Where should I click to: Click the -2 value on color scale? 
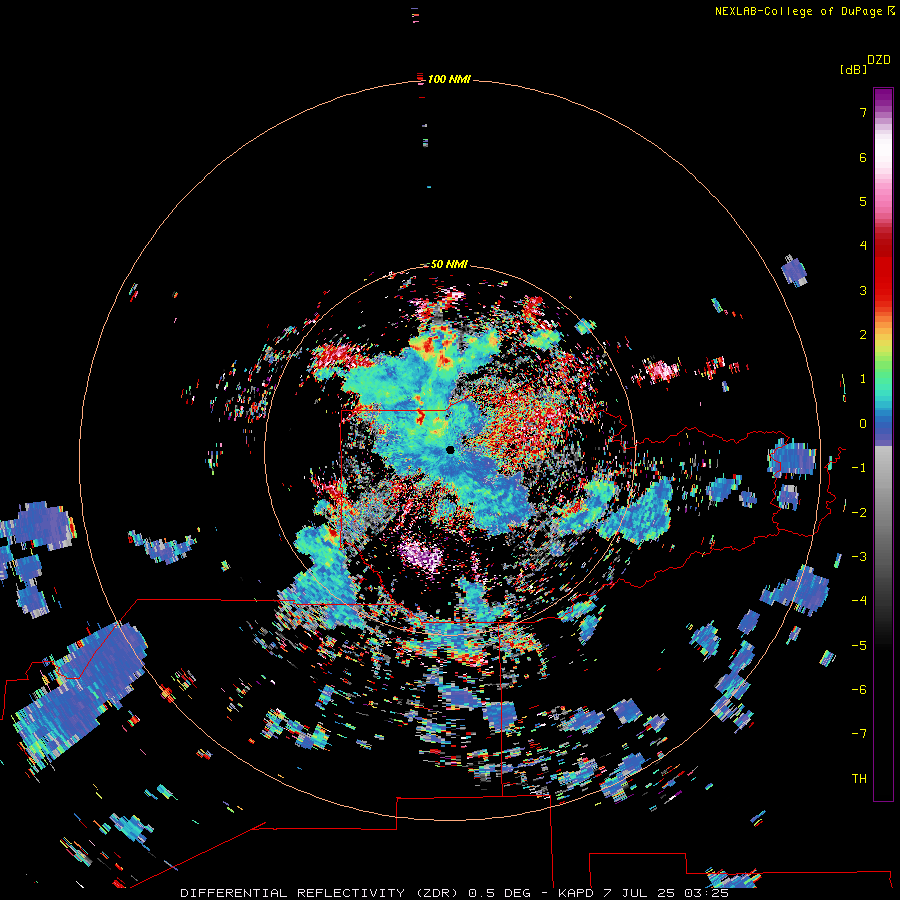tap(859, 512)
